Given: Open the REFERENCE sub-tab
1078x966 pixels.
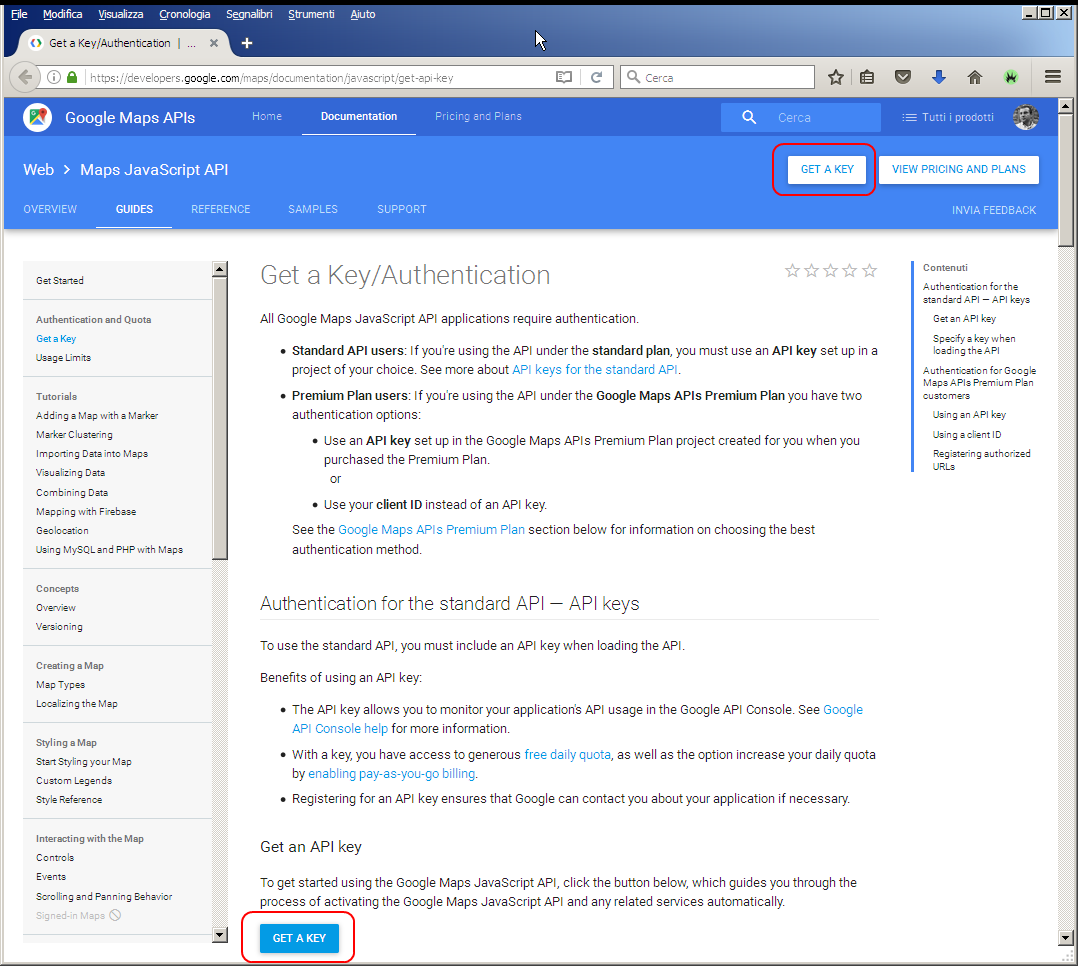Looking at the screenshot, I should click(x=221, y=209).
